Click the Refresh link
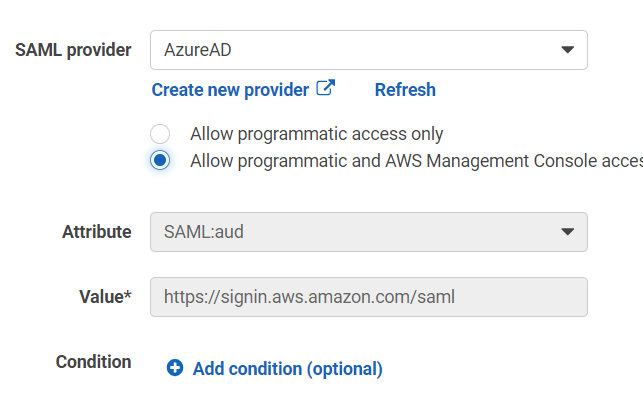 click(405, 90)
